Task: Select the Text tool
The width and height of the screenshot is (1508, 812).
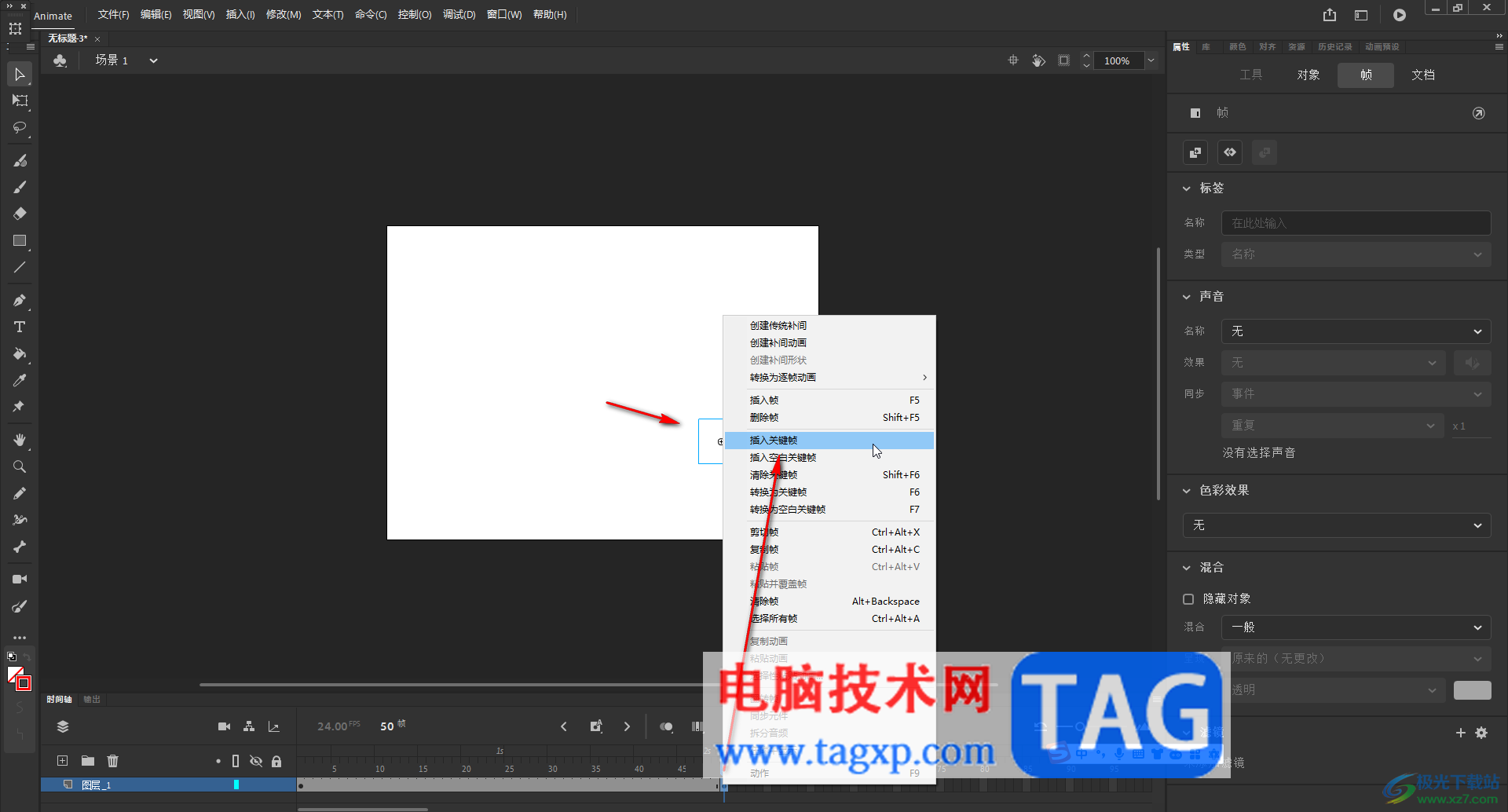Action: pyautogui.click(x=20, y=327)
